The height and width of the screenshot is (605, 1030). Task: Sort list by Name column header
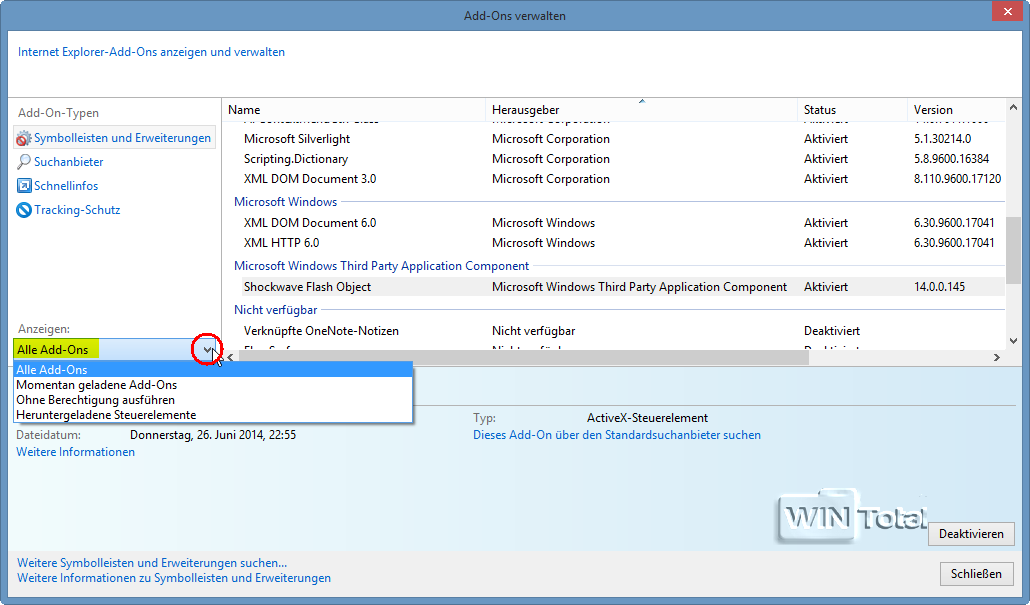354,110
